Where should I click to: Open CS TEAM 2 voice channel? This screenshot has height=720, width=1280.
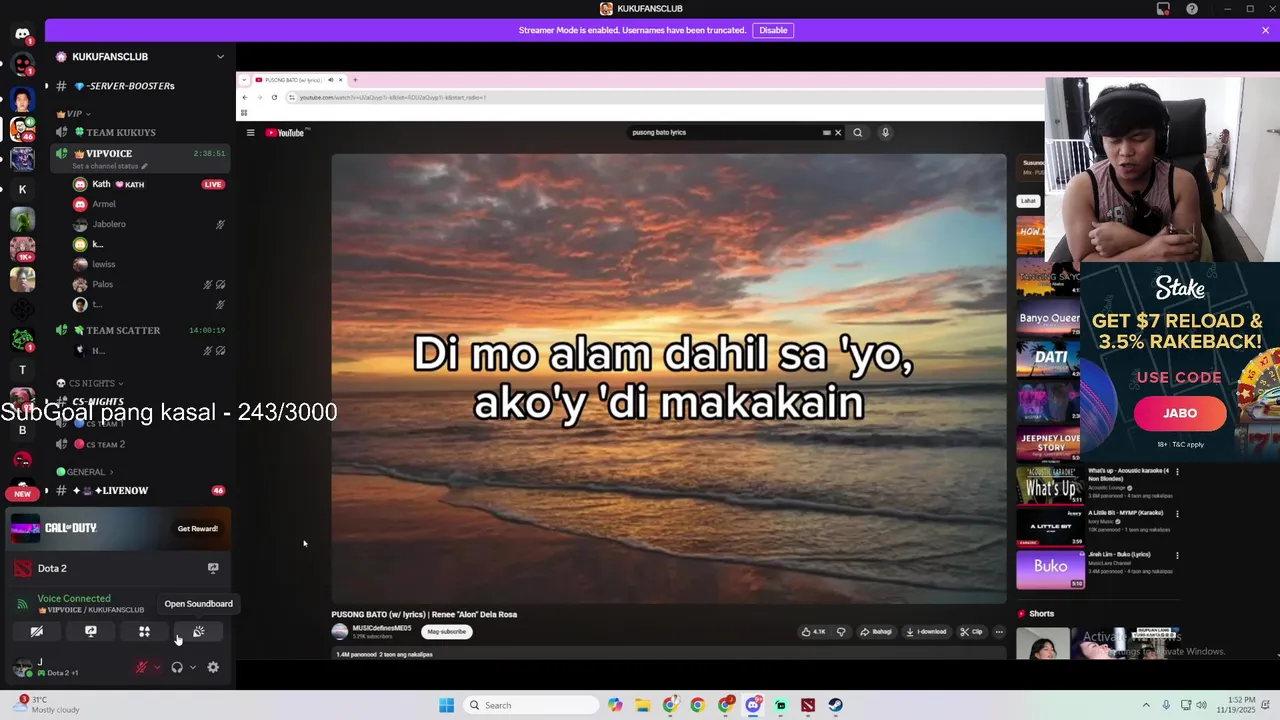[140, 444]
